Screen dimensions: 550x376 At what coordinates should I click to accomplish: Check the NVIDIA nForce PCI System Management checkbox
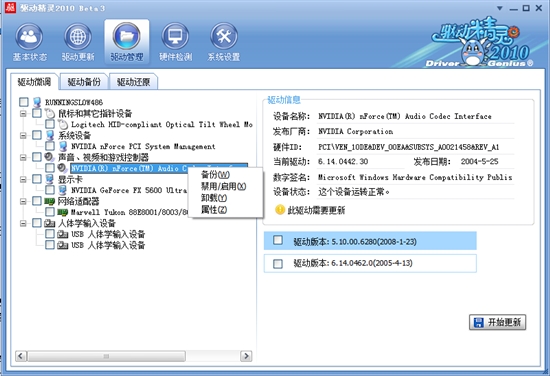(50, 146)
